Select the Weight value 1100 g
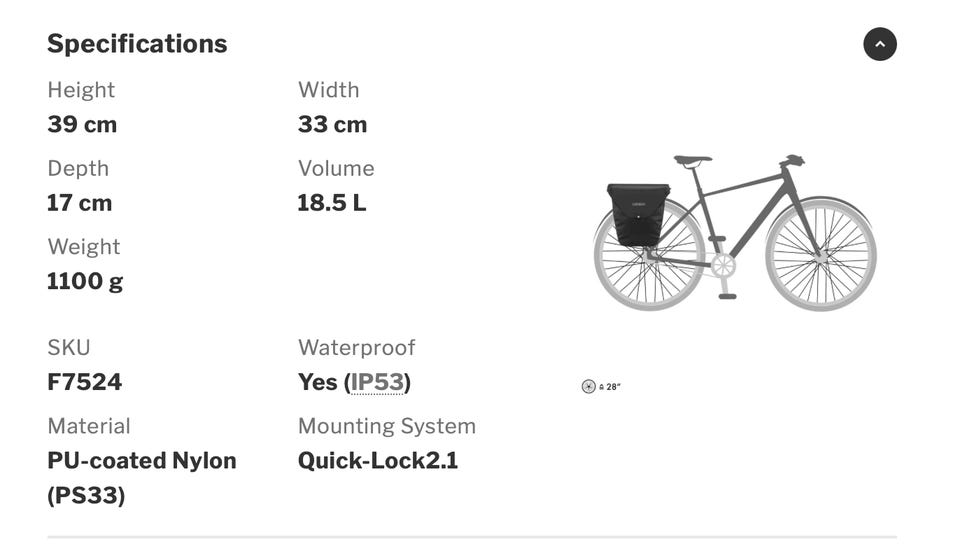Viewport: 960px width, 549px height. coord(85,281)
